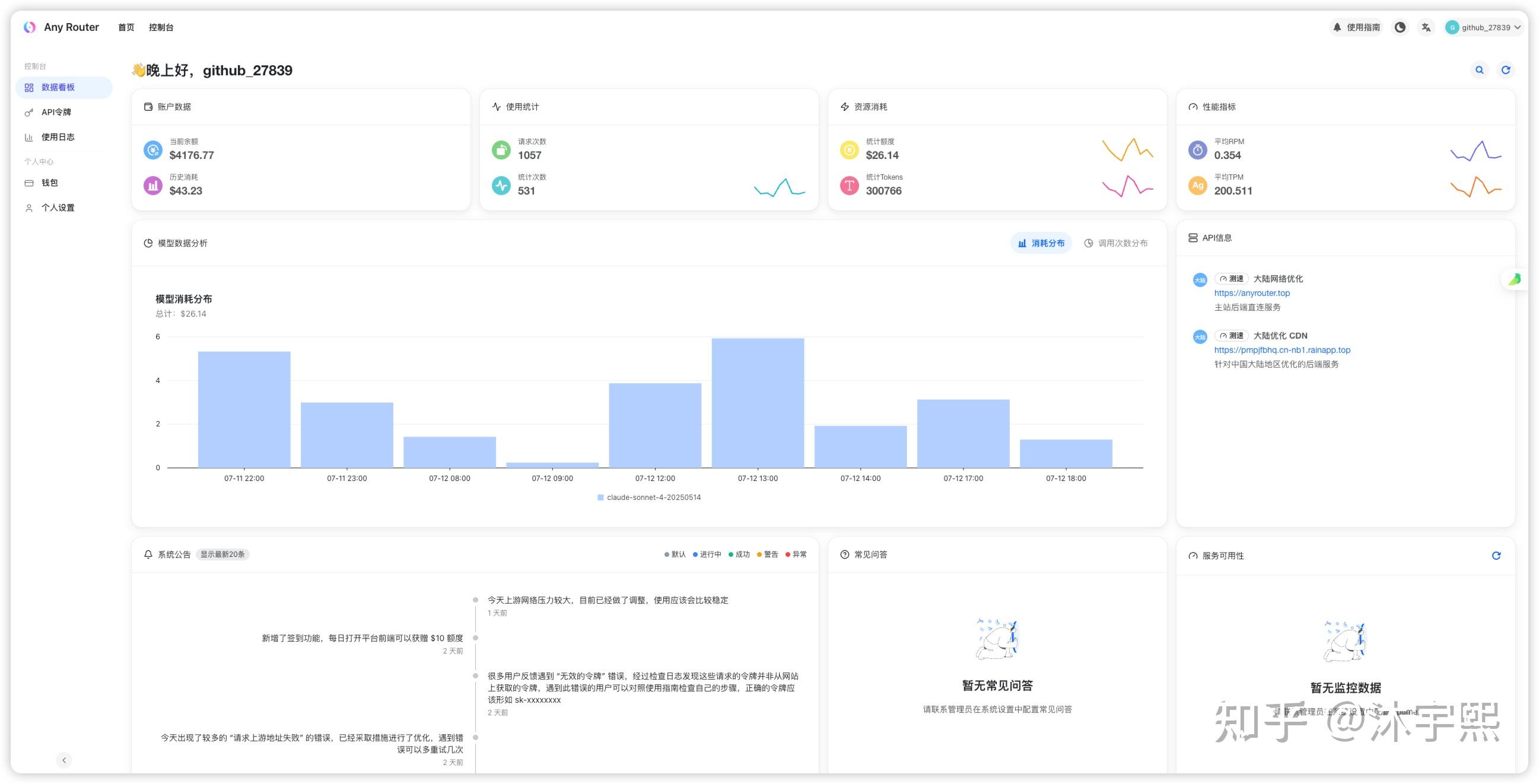Open the 控制台 menu item
1539x784 pixels.
[160, 27]
